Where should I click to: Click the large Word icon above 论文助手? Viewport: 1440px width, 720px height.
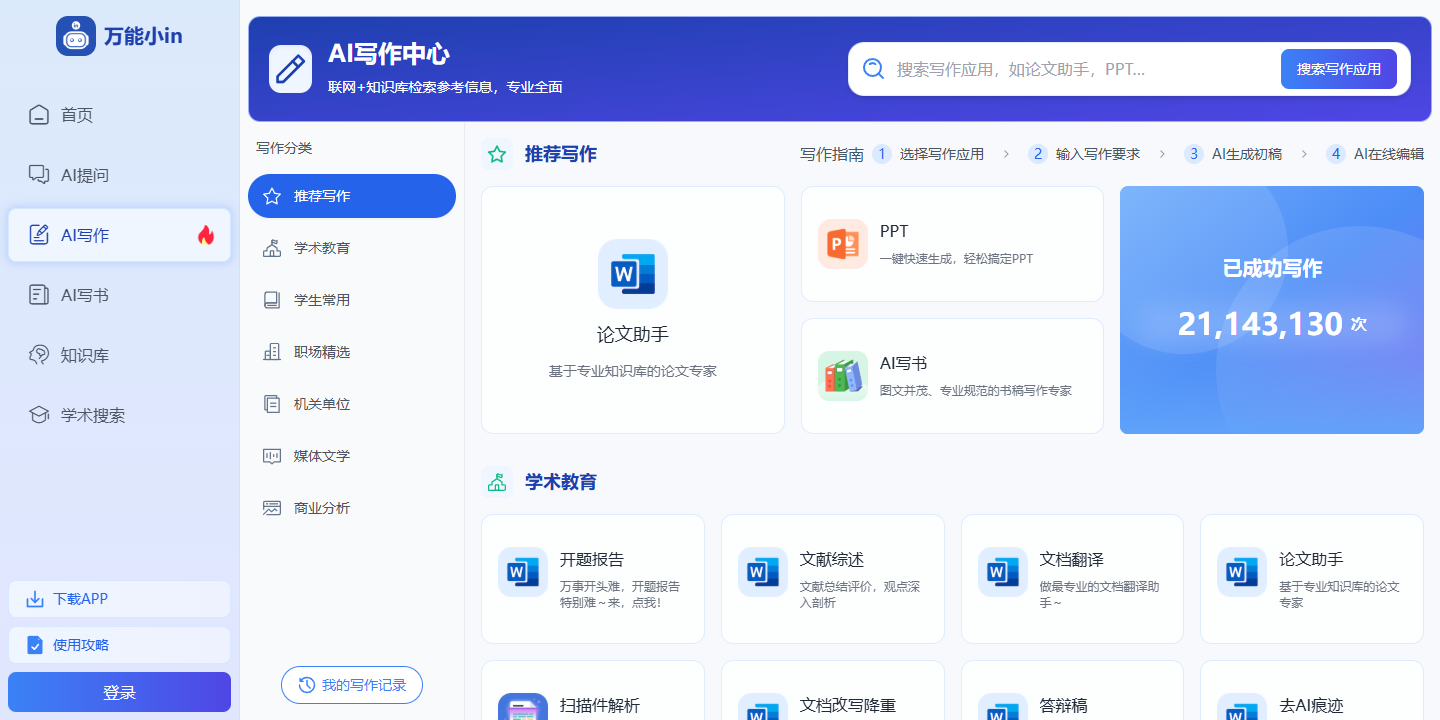click(x=633, y=274)
